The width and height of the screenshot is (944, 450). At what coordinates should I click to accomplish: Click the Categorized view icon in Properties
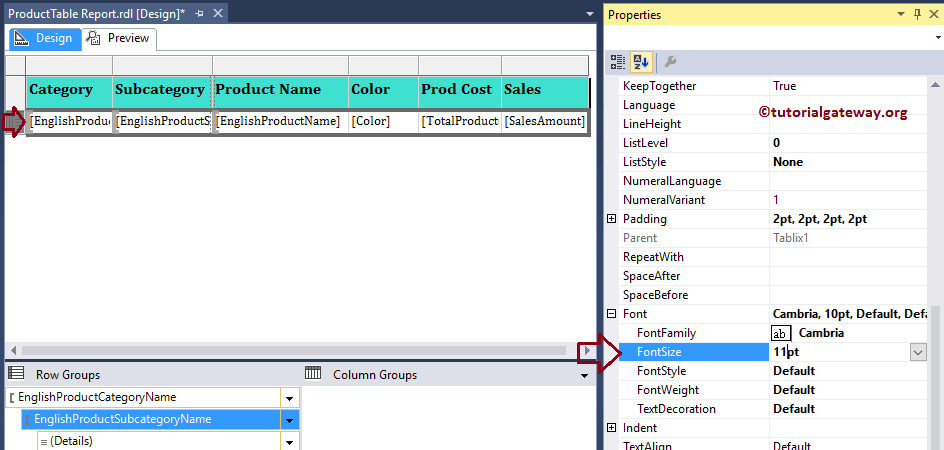click(x=618, y=61)
